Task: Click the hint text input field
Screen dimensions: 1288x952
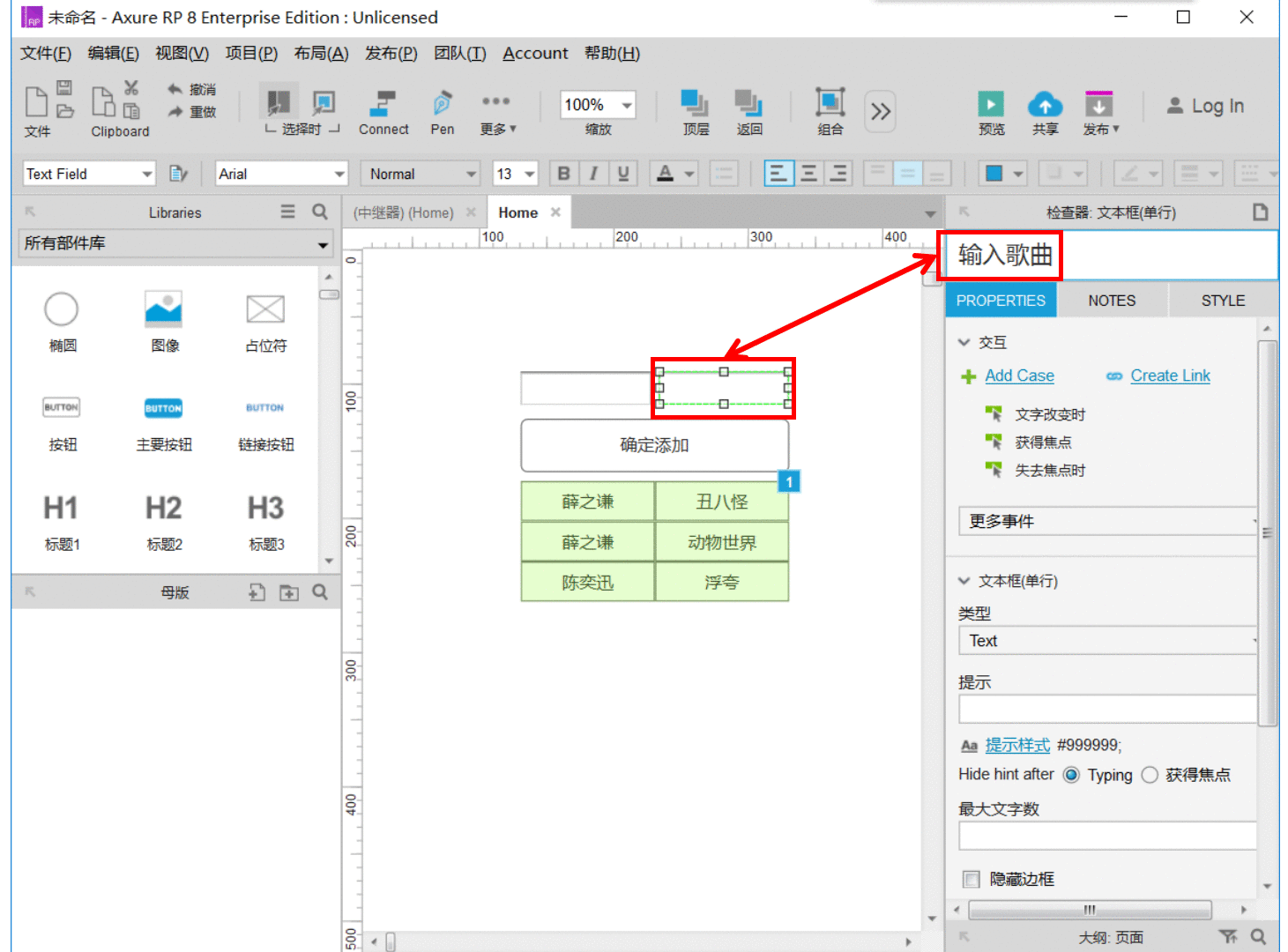Action: pyautogui.click(x=1107, y=710)
